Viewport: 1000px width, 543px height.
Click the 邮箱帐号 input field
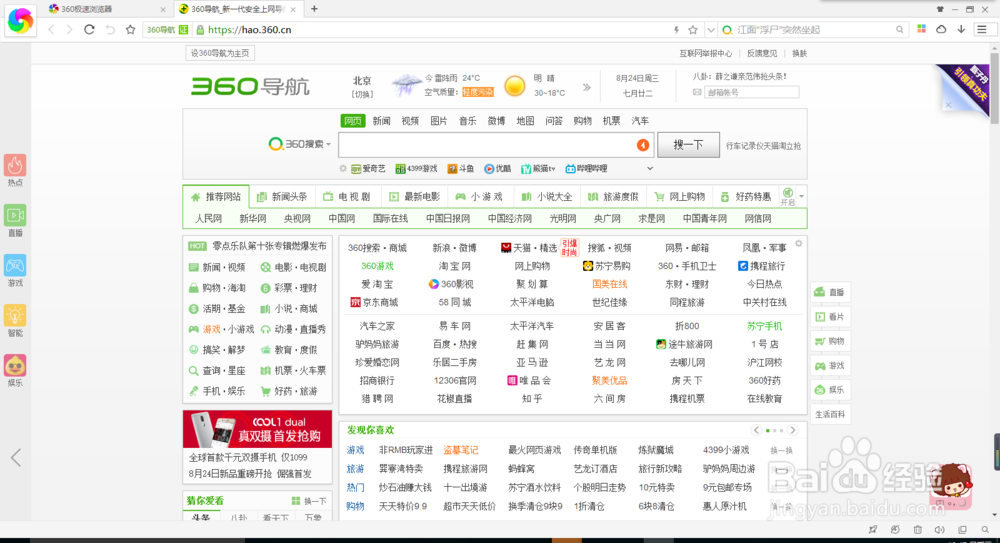tap(751, 92)
